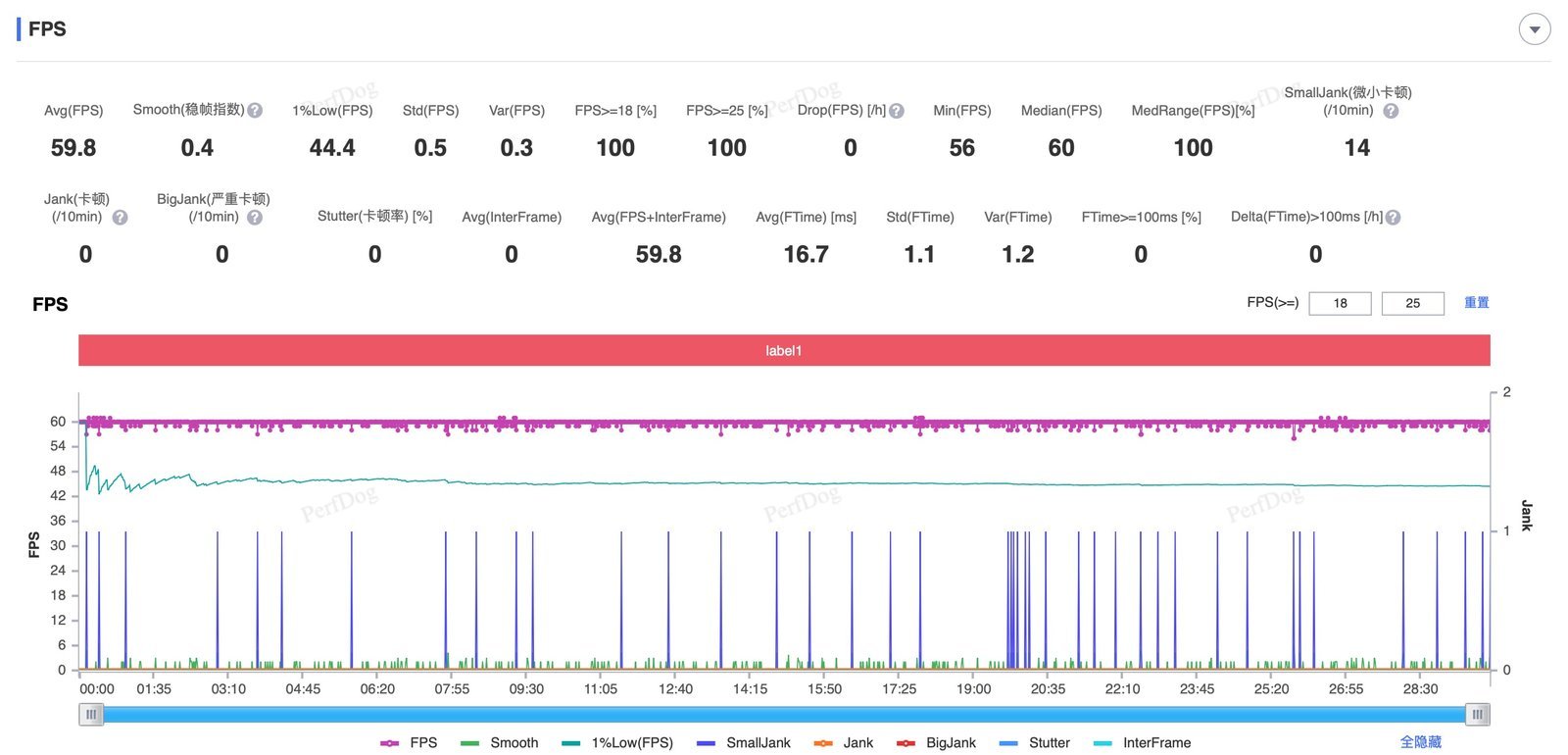
Task: Hide BigJank series from chart
Action: click(937, 743)
